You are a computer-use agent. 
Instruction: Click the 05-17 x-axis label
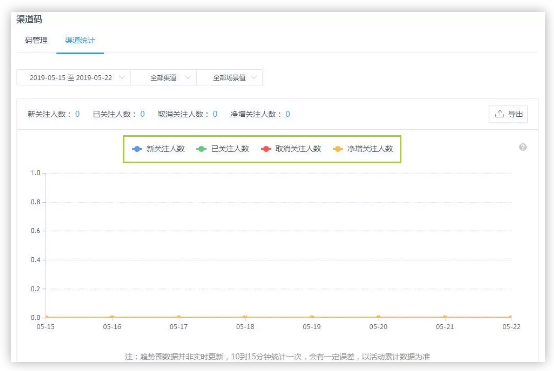(178, 326)
